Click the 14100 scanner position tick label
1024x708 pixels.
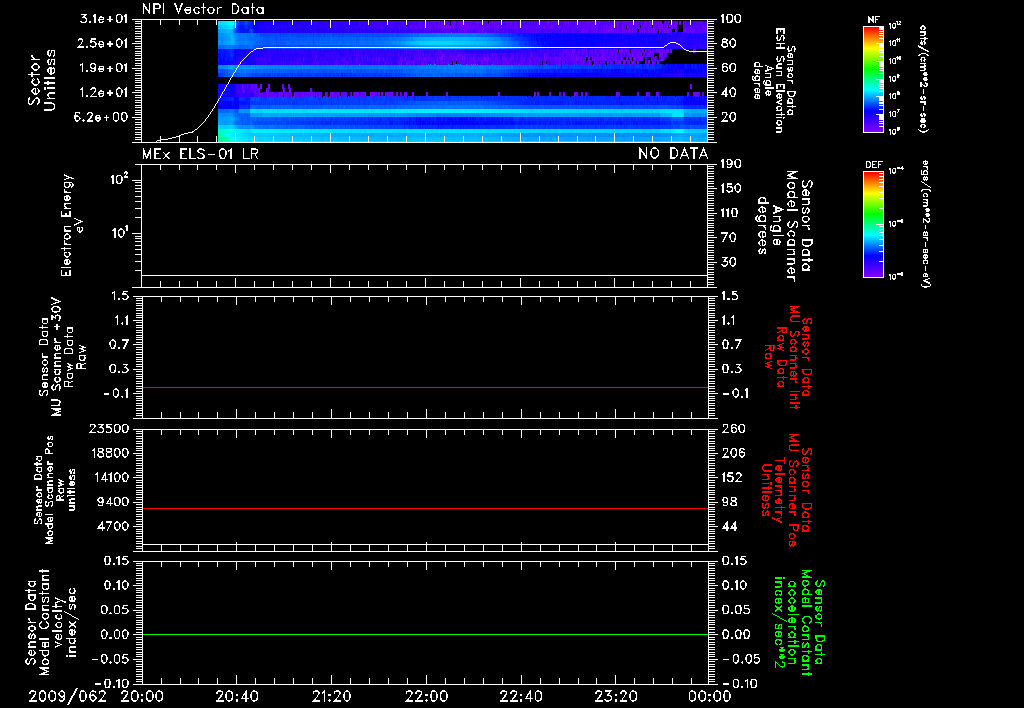click(x=109, y=477)
